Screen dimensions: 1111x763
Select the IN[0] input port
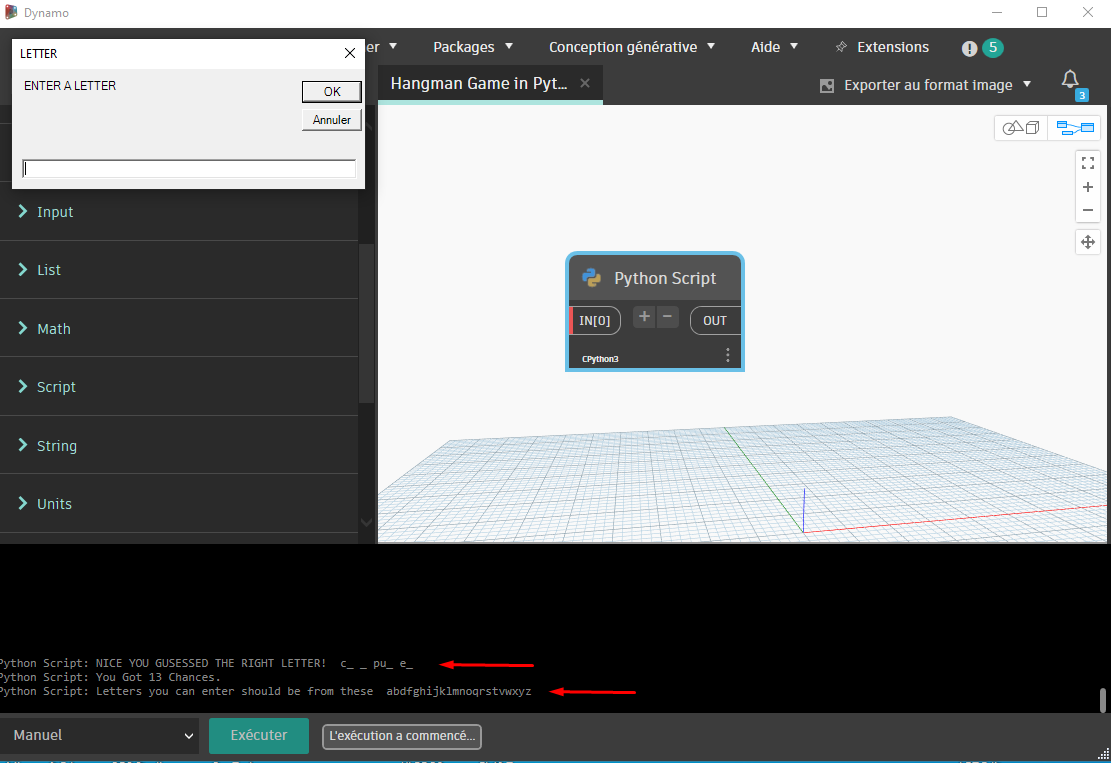(x=595, y=321)
